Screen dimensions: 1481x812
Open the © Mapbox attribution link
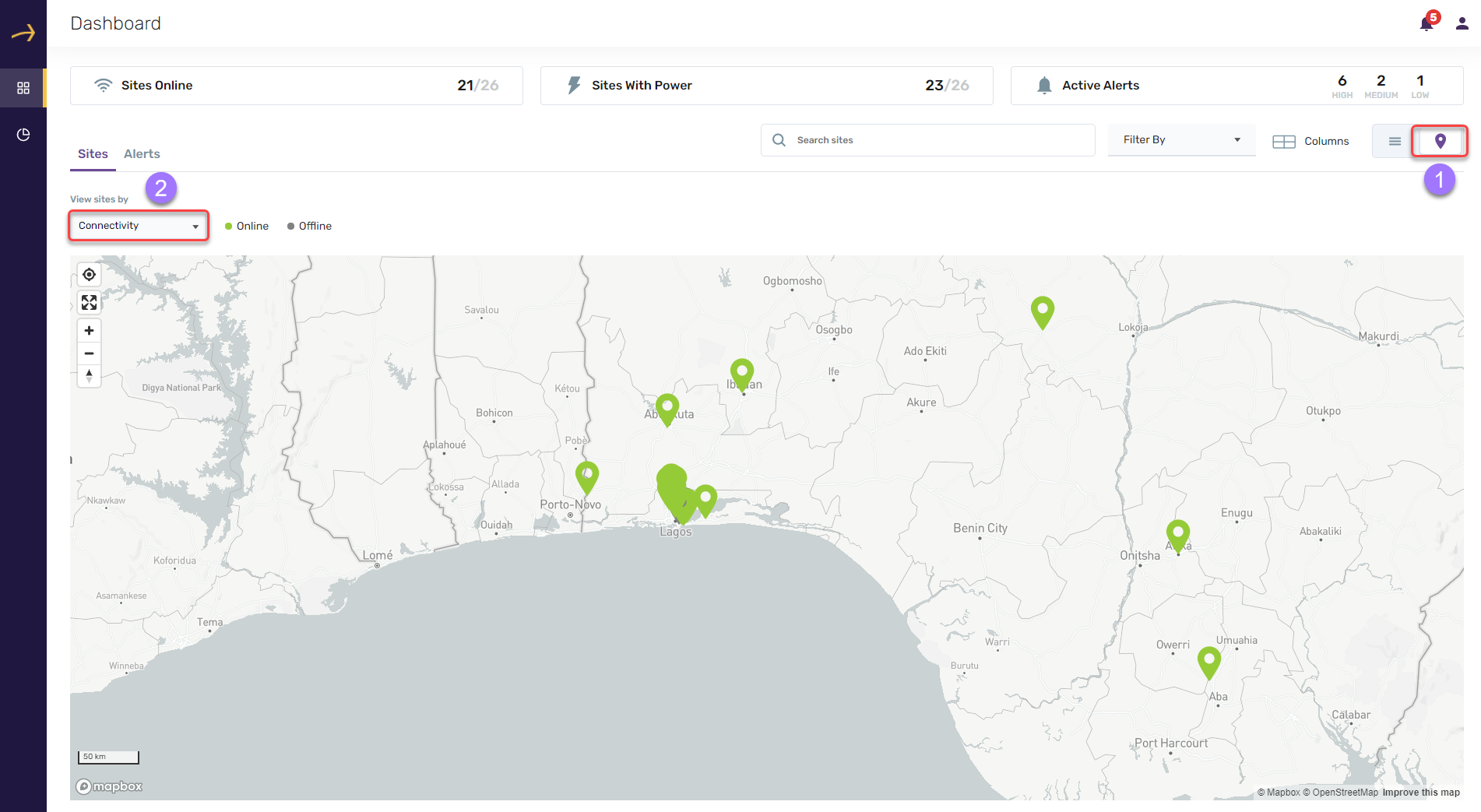click(1279, 793)
